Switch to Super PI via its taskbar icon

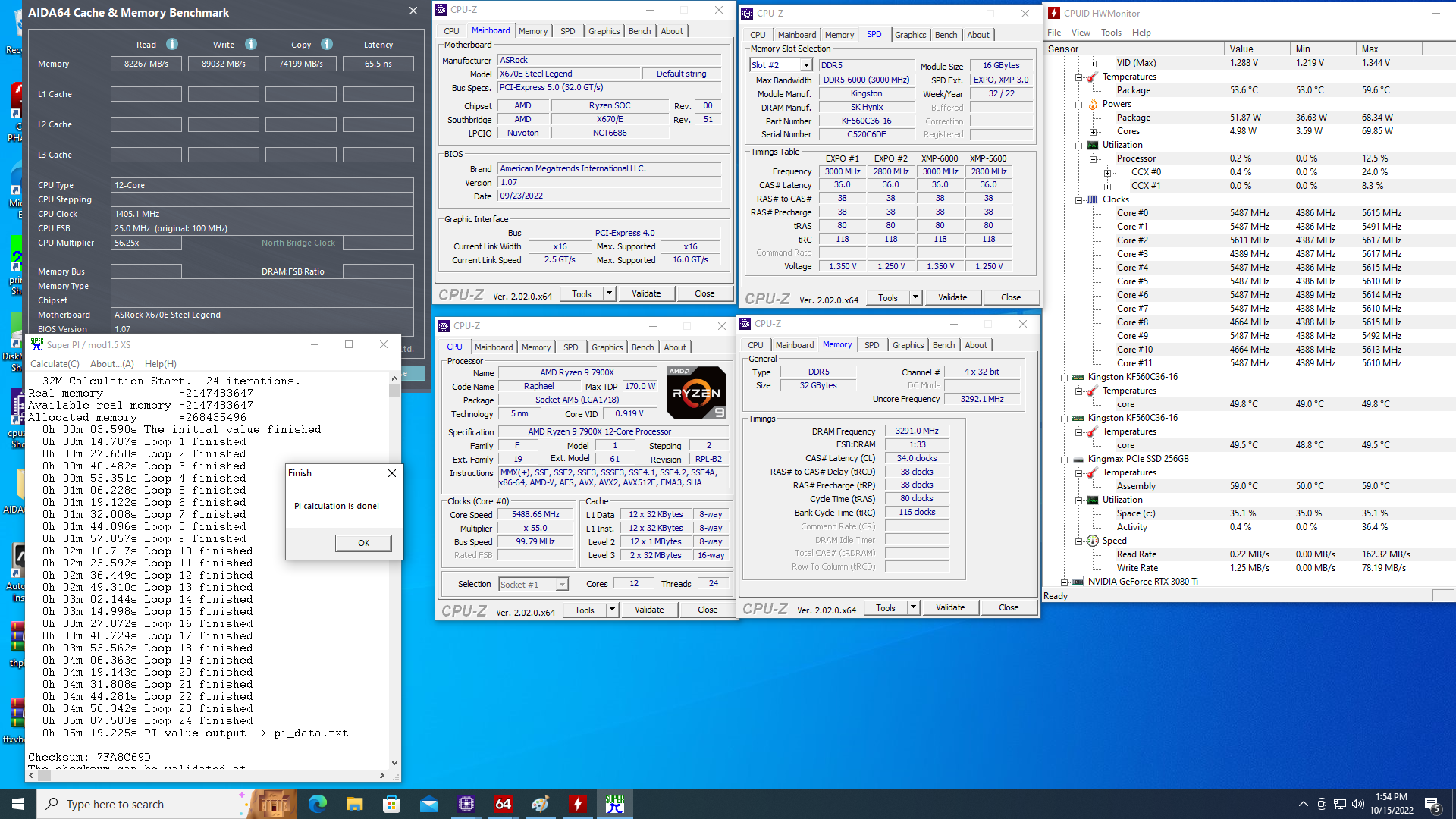(x=614, y=804)
